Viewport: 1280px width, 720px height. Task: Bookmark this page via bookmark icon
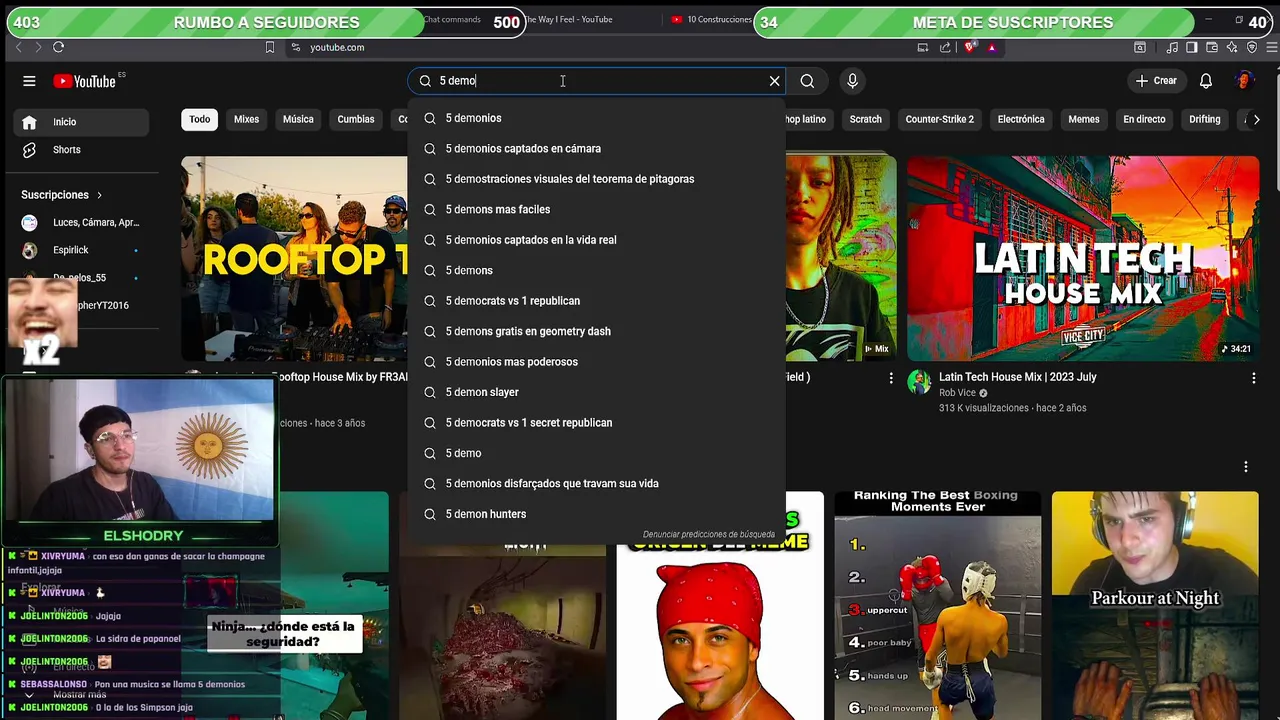pyautogui.click(x=270, y=47)
